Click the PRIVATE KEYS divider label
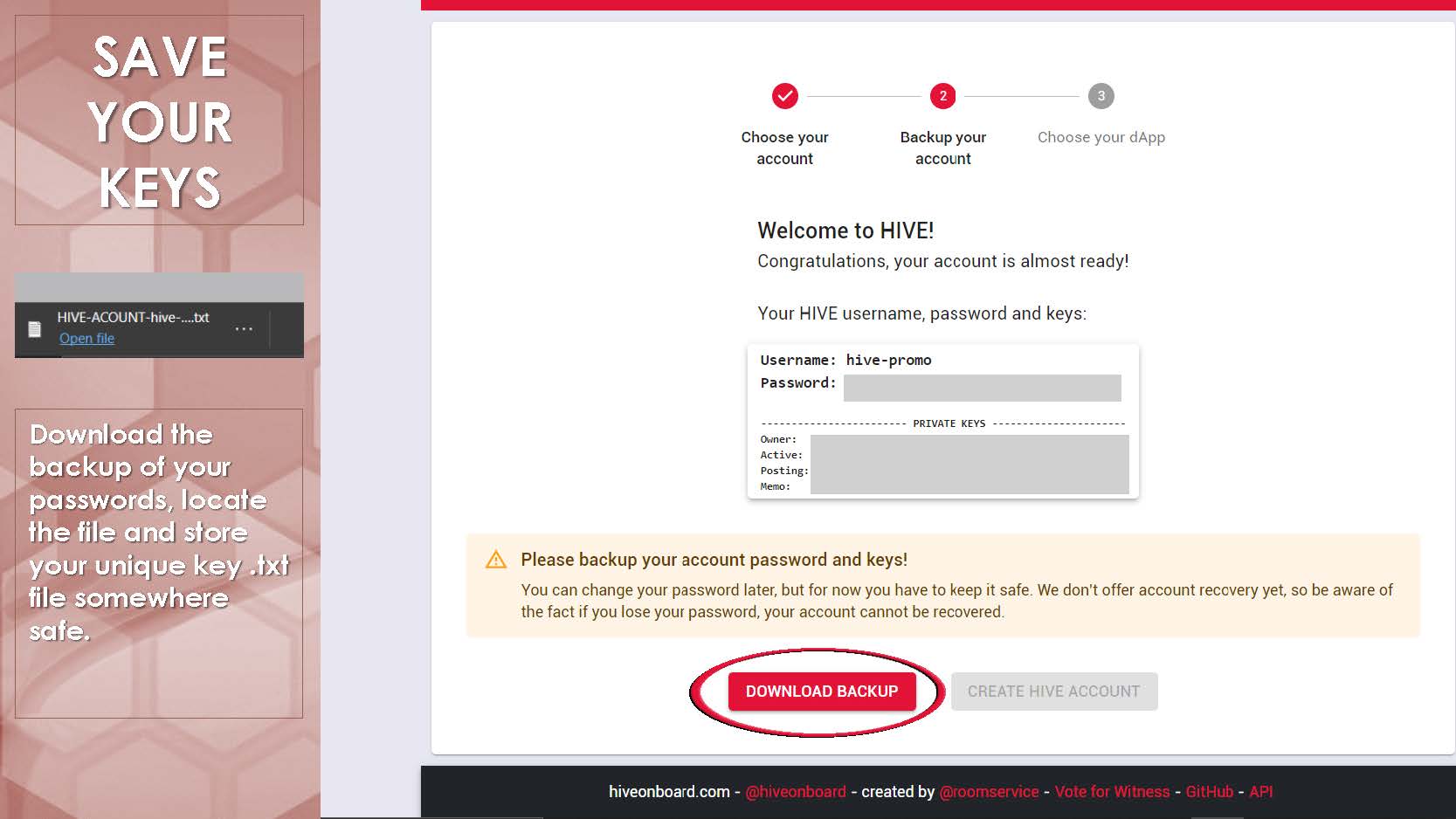 (949, 423)
